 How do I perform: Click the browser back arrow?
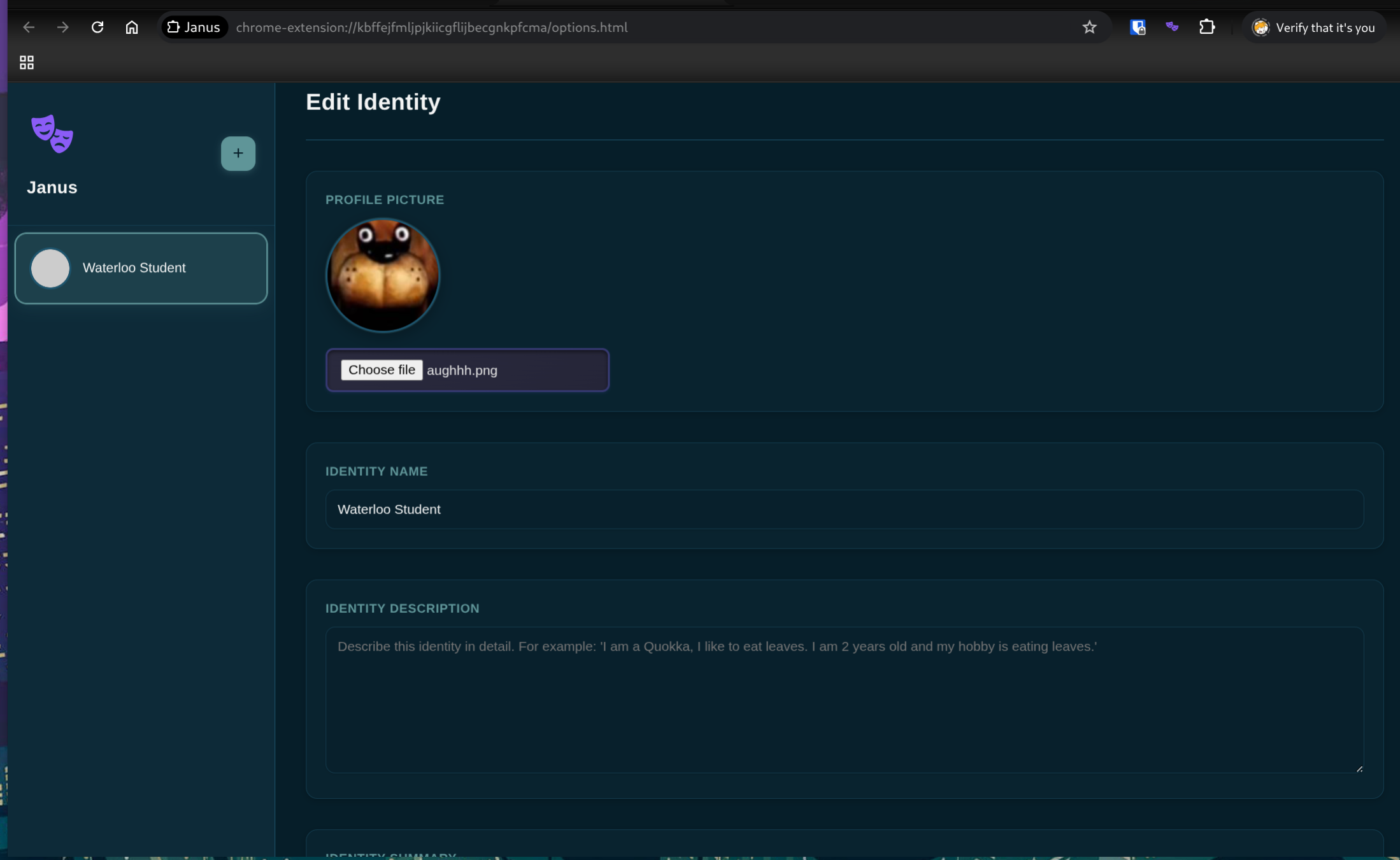pos(29,27)
